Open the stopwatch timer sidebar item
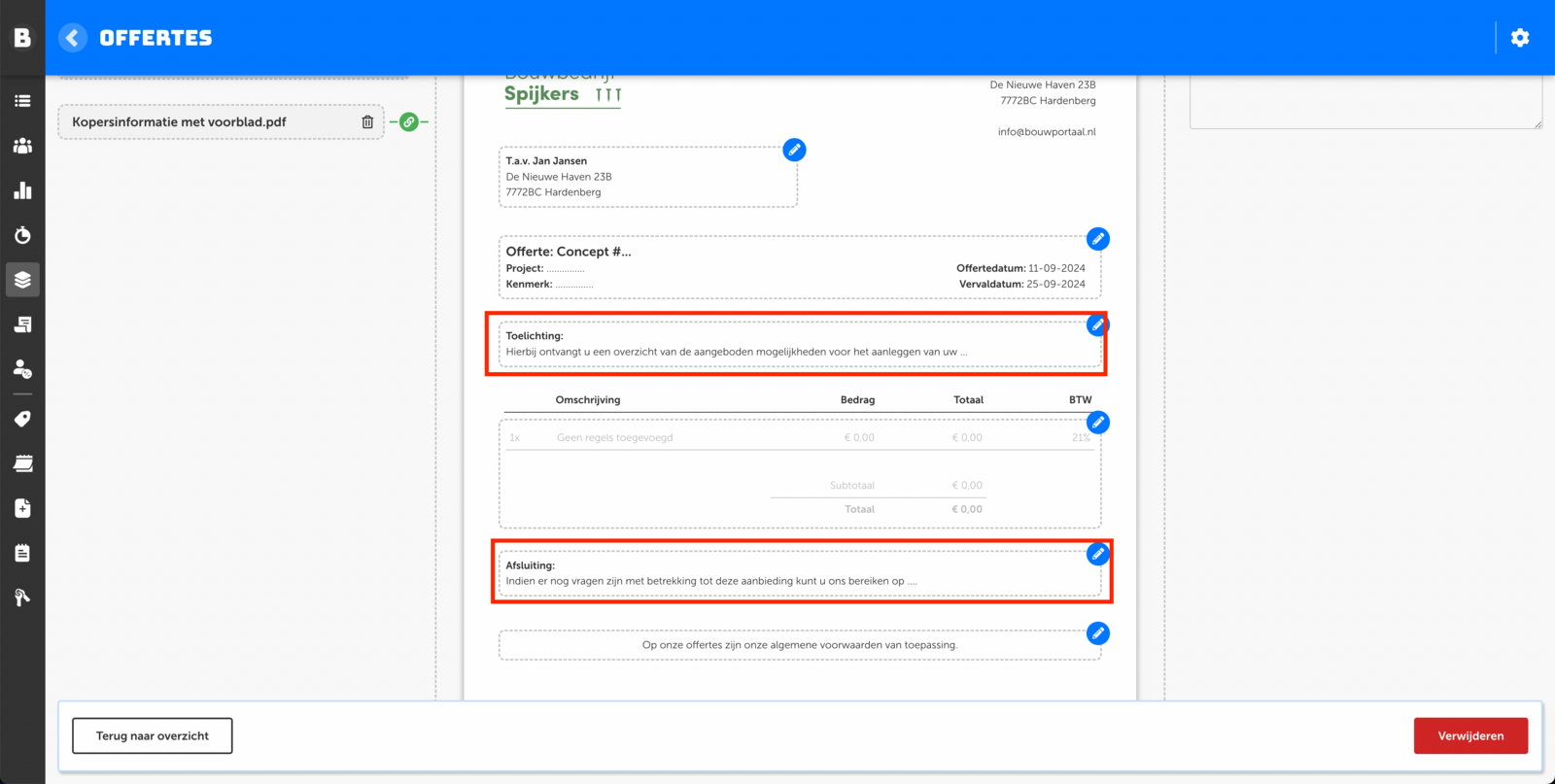 22,235
